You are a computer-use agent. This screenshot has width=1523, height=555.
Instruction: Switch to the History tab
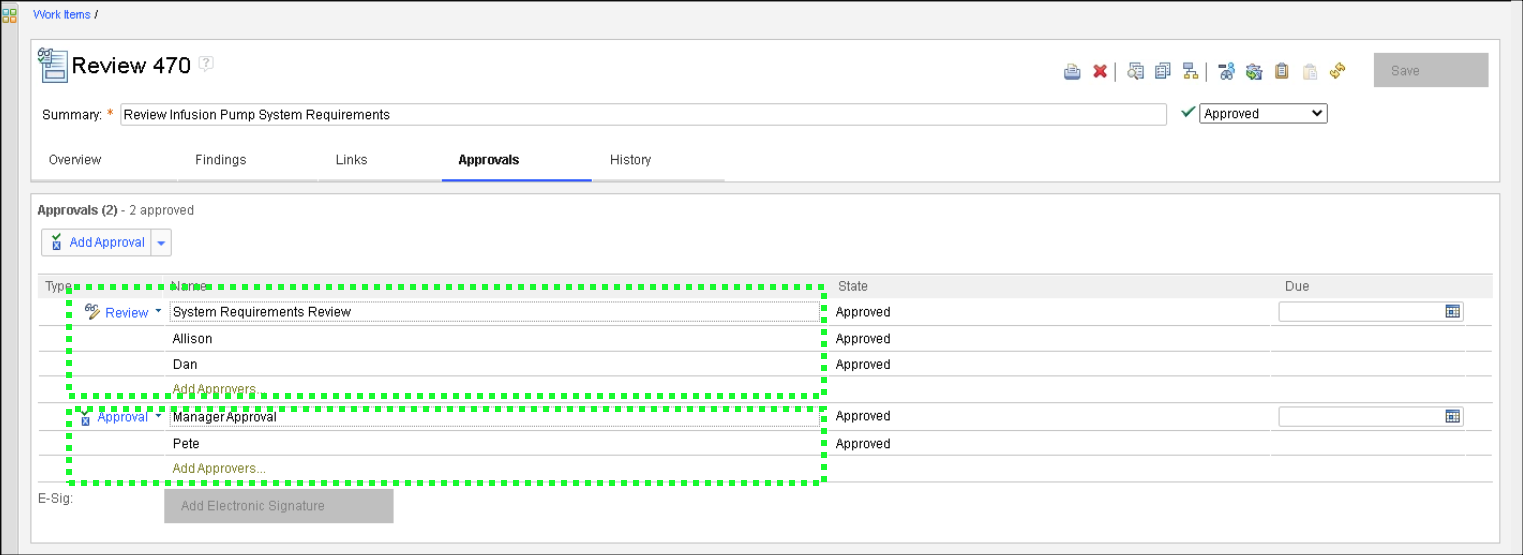coord(630,160)
